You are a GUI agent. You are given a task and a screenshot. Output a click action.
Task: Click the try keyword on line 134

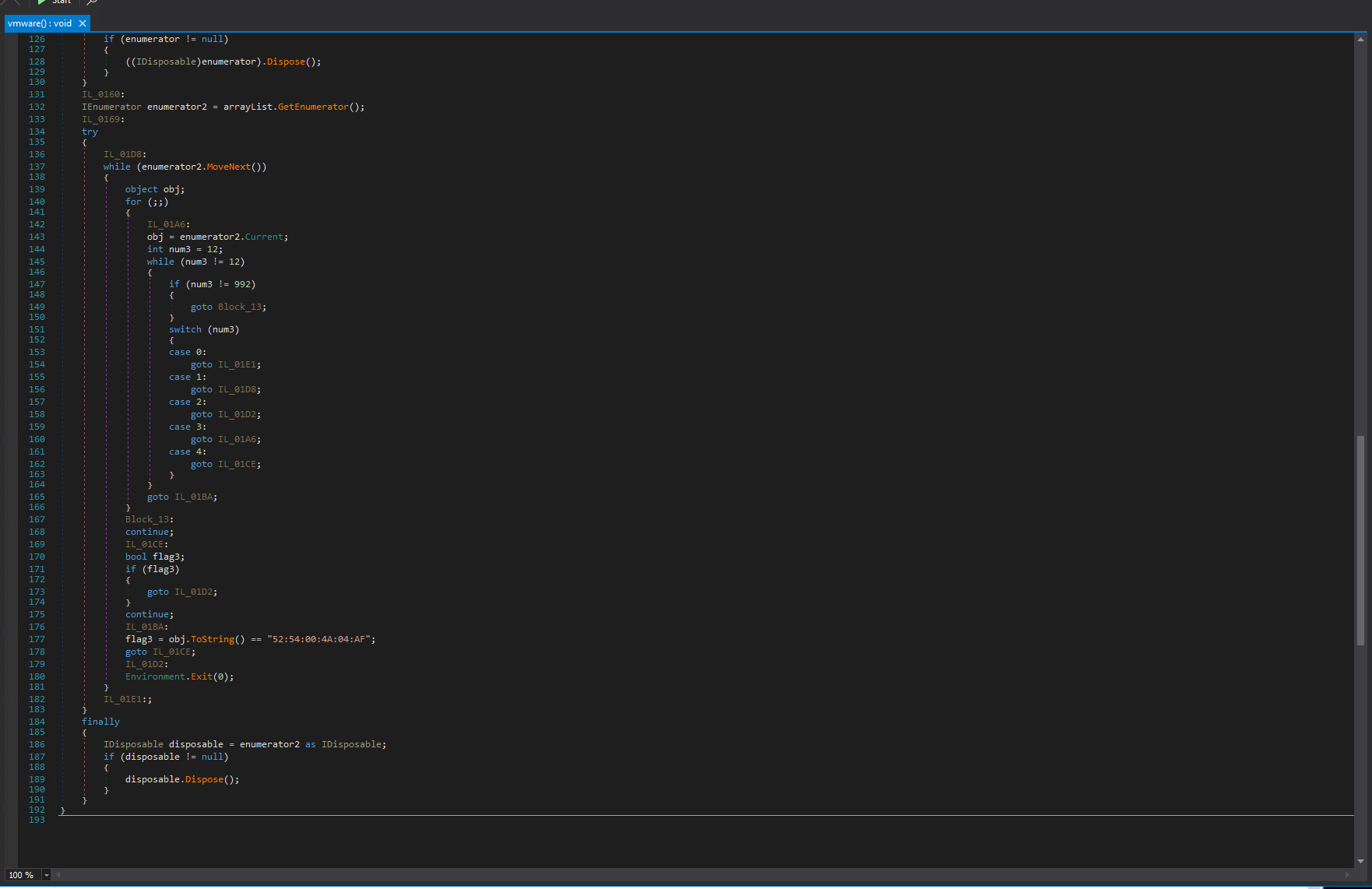[90, 132]
